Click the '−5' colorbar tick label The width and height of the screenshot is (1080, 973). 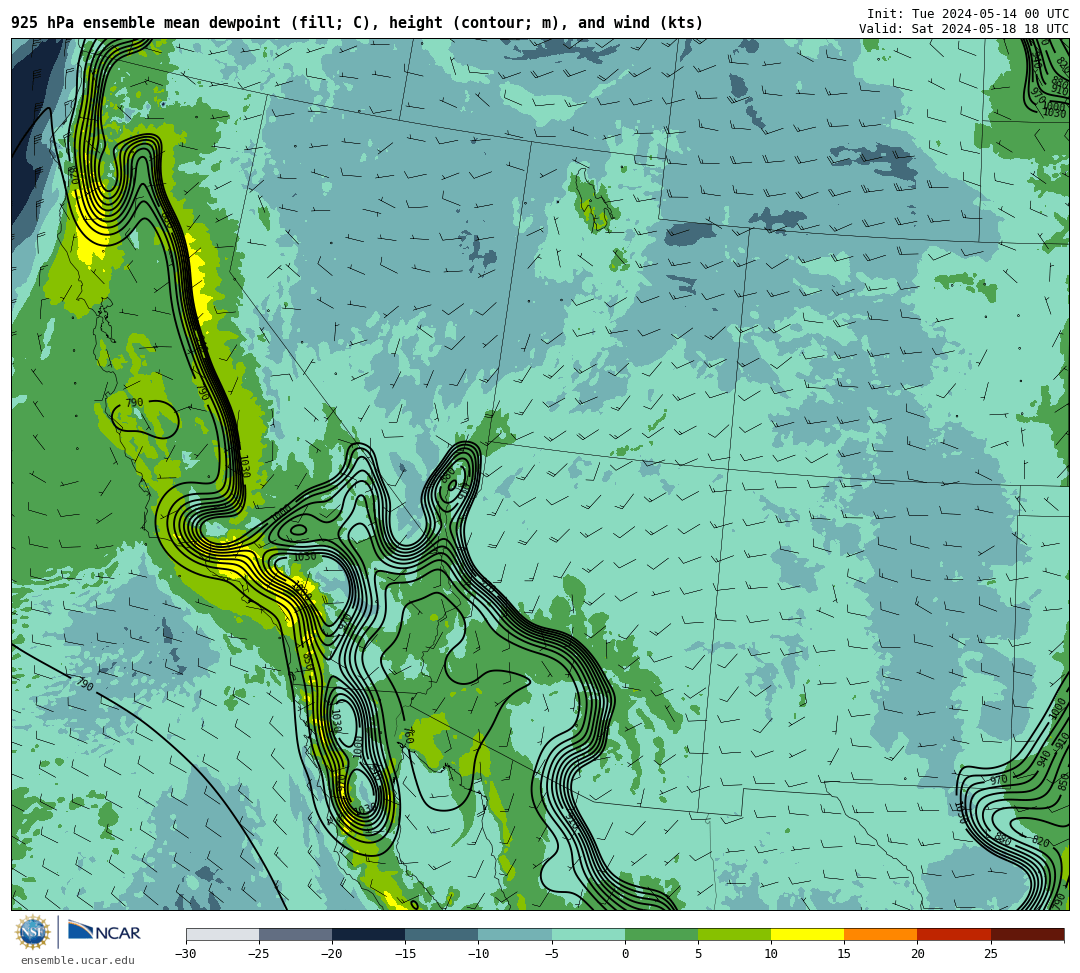(x=552, y=954)
